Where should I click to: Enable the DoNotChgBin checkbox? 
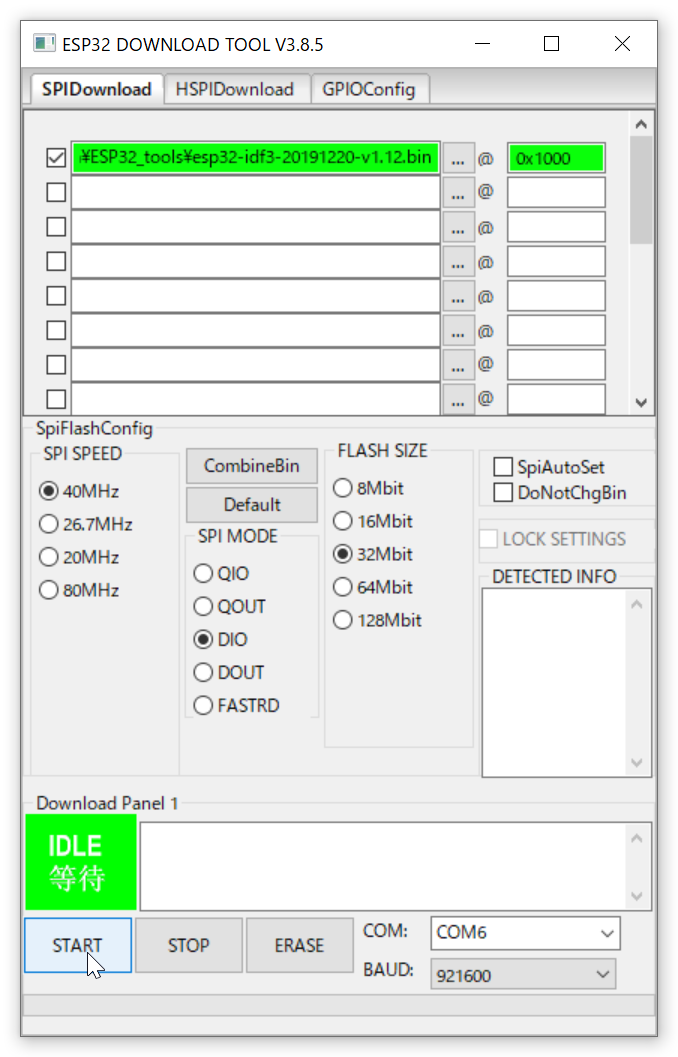[503, 492]
